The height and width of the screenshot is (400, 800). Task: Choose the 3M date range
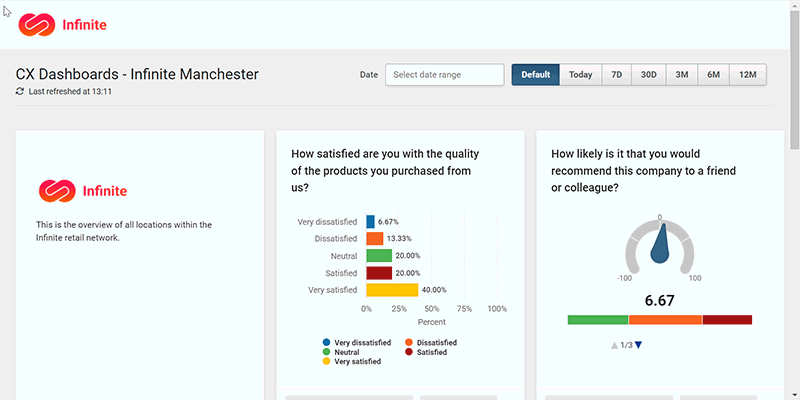coord(682,75)
